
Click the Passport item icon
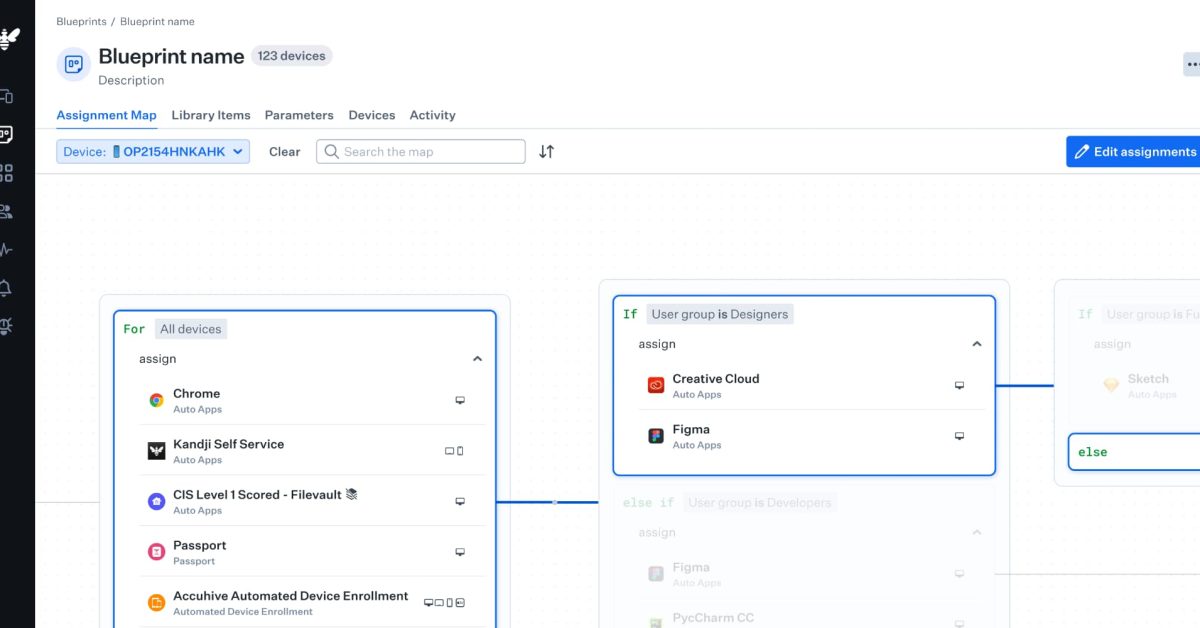(156, 552)
